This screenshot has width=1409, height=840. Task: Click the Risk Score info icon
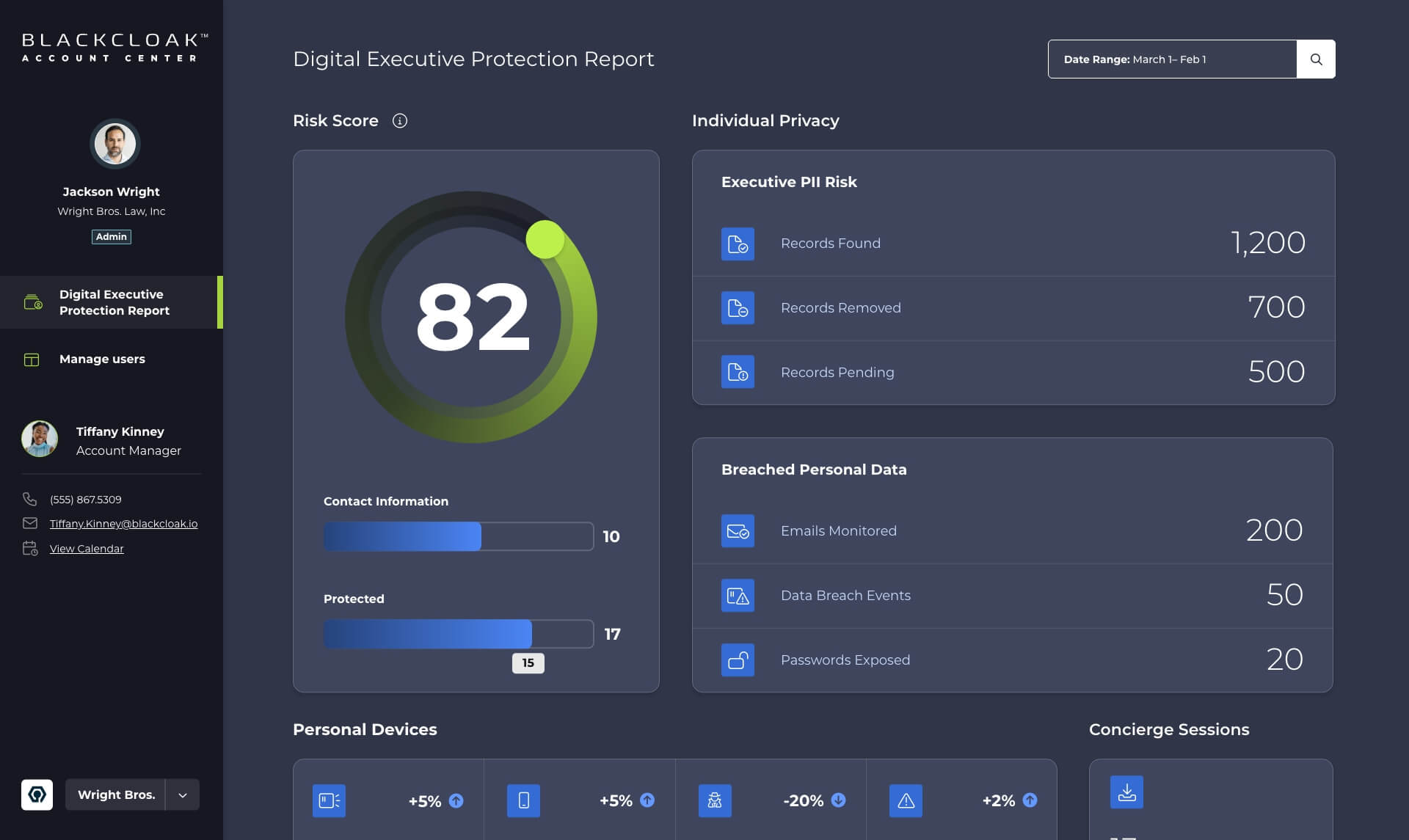(400, 120)
